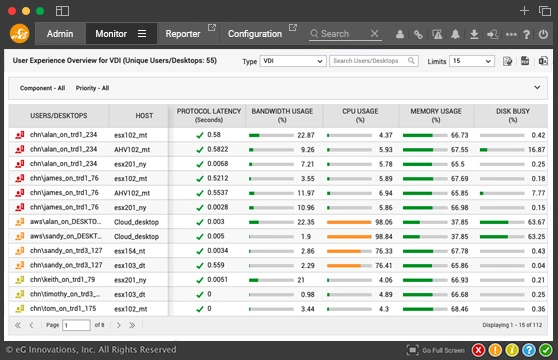558x360 pixels.
Task: Filter by orange major status icon
Action: click(x=495, y=350)
